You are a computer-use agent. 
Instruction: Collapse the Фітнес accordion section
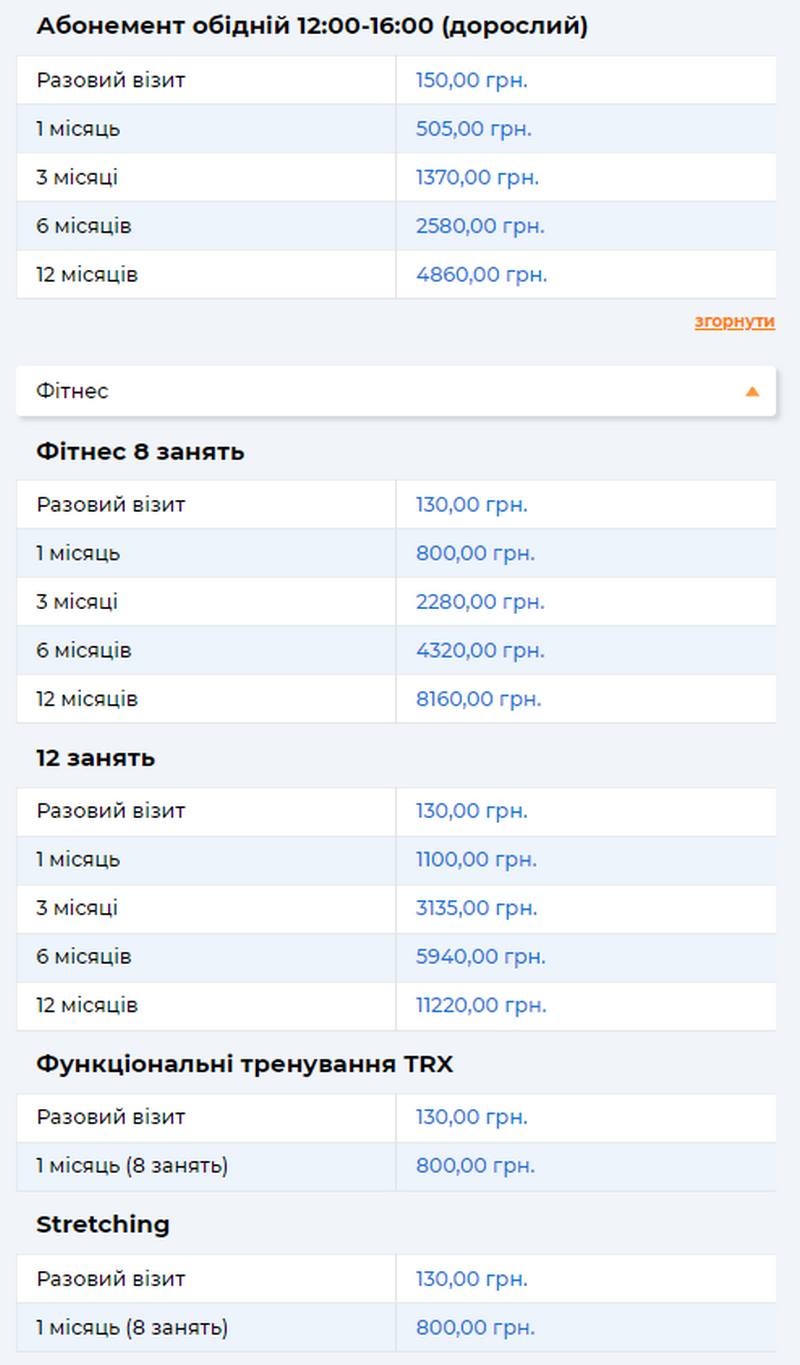(x=396, y=391)
